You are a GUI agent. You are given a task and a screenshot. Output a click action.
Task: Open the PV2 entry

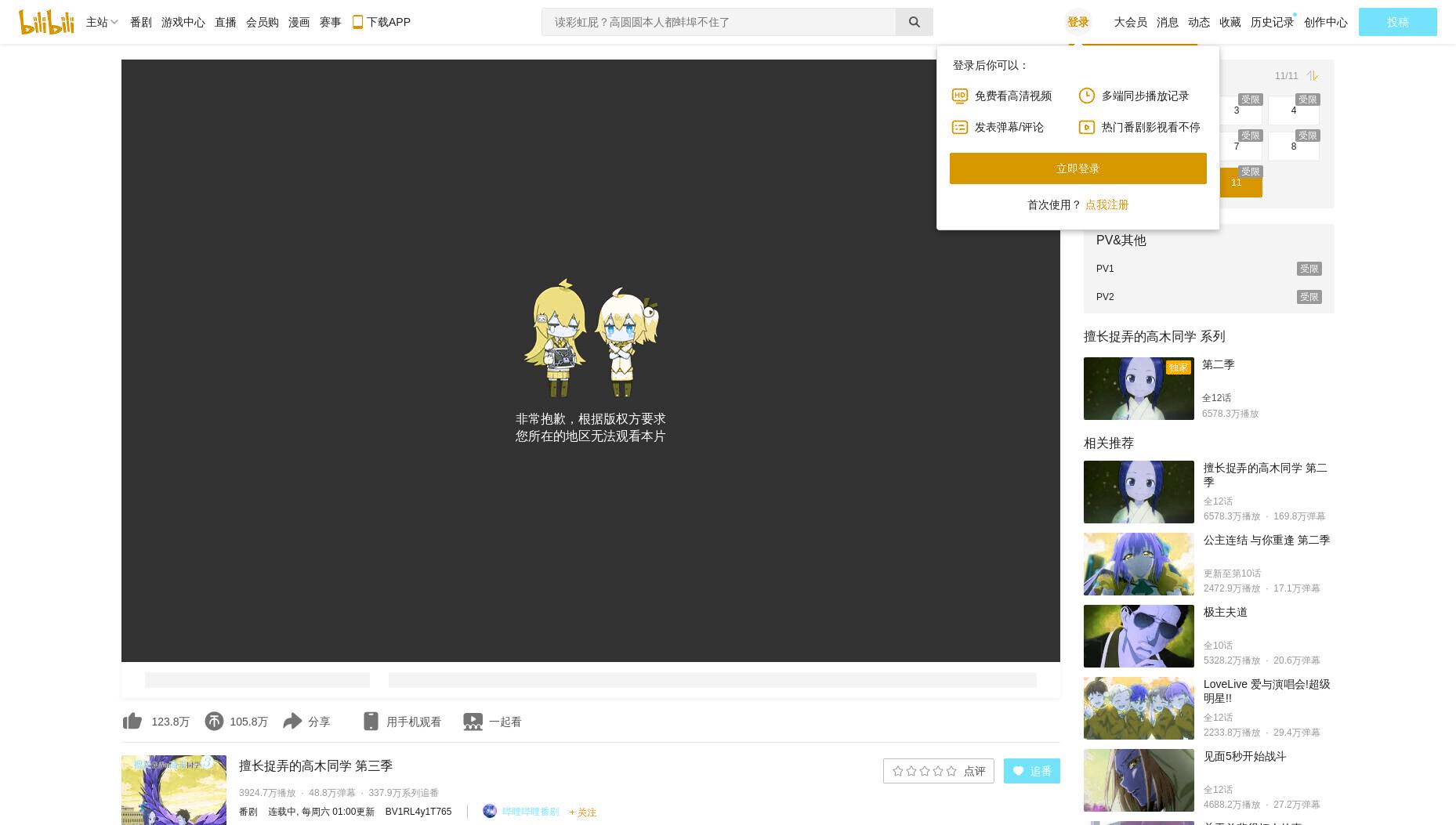[x=1209, y=297]
